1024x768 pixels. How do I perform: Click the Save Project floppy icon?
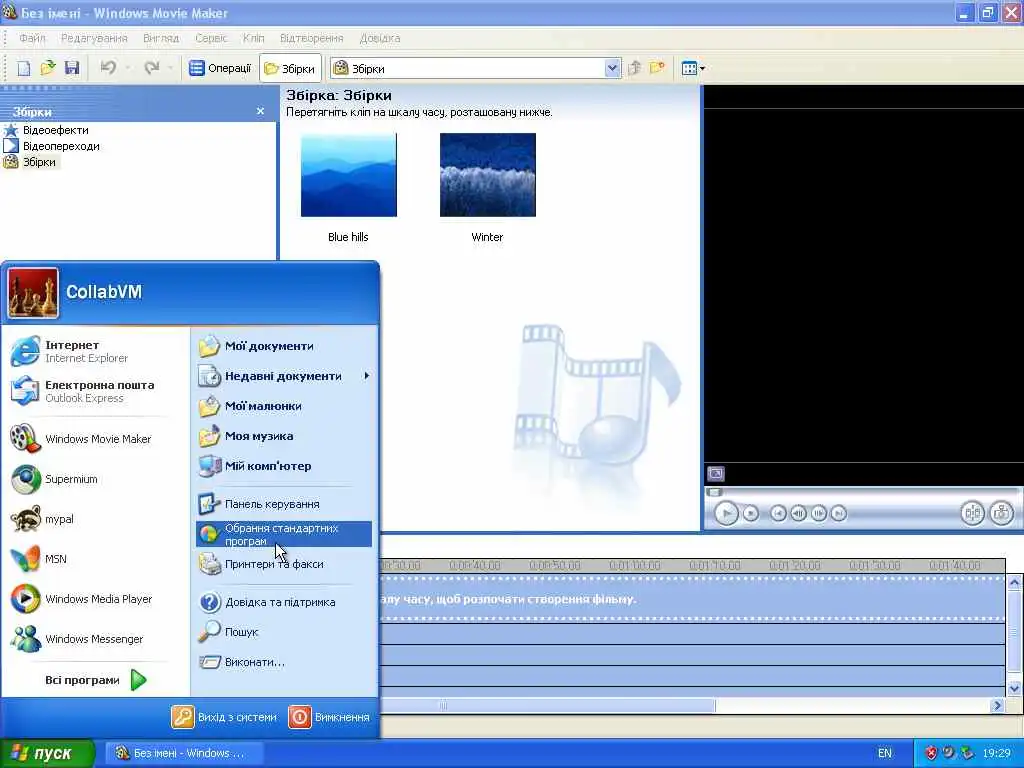click(72, 68)
